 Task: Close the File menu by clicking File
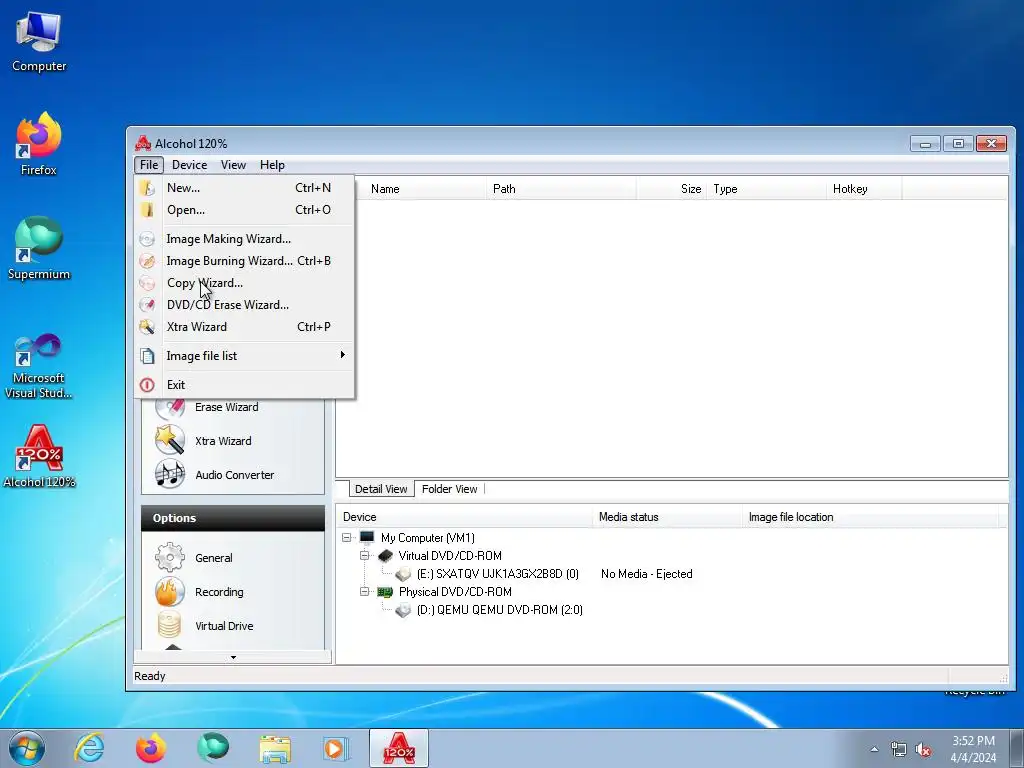[149, 165]
